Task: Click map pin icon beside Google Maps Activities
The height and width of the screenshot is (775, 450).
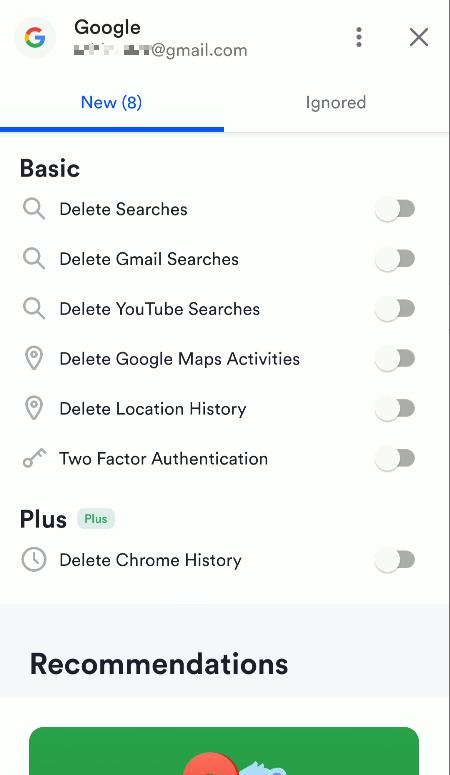Action: coord(34,358)
